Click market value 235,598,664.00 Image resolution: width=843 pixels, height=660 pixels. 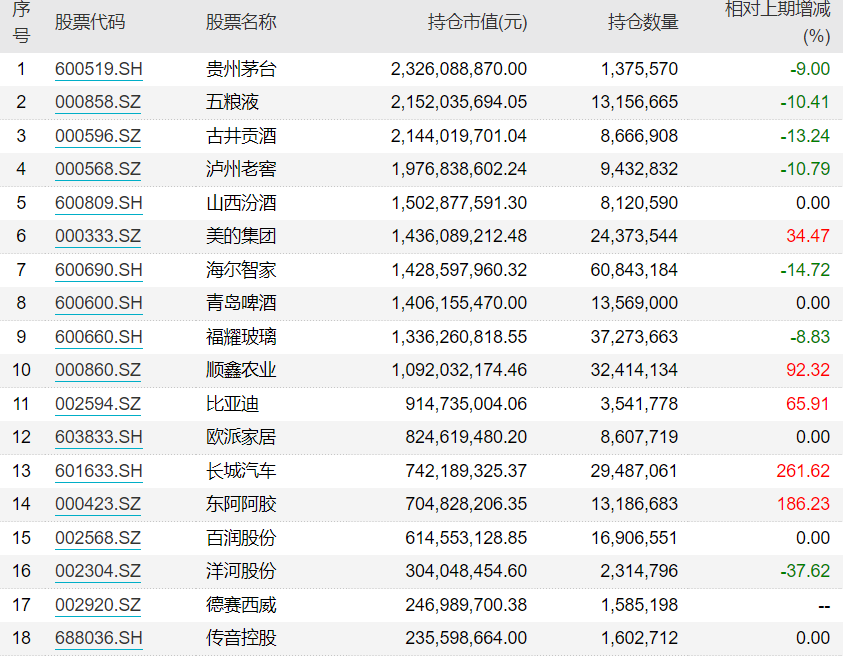[x=466, y=638]
